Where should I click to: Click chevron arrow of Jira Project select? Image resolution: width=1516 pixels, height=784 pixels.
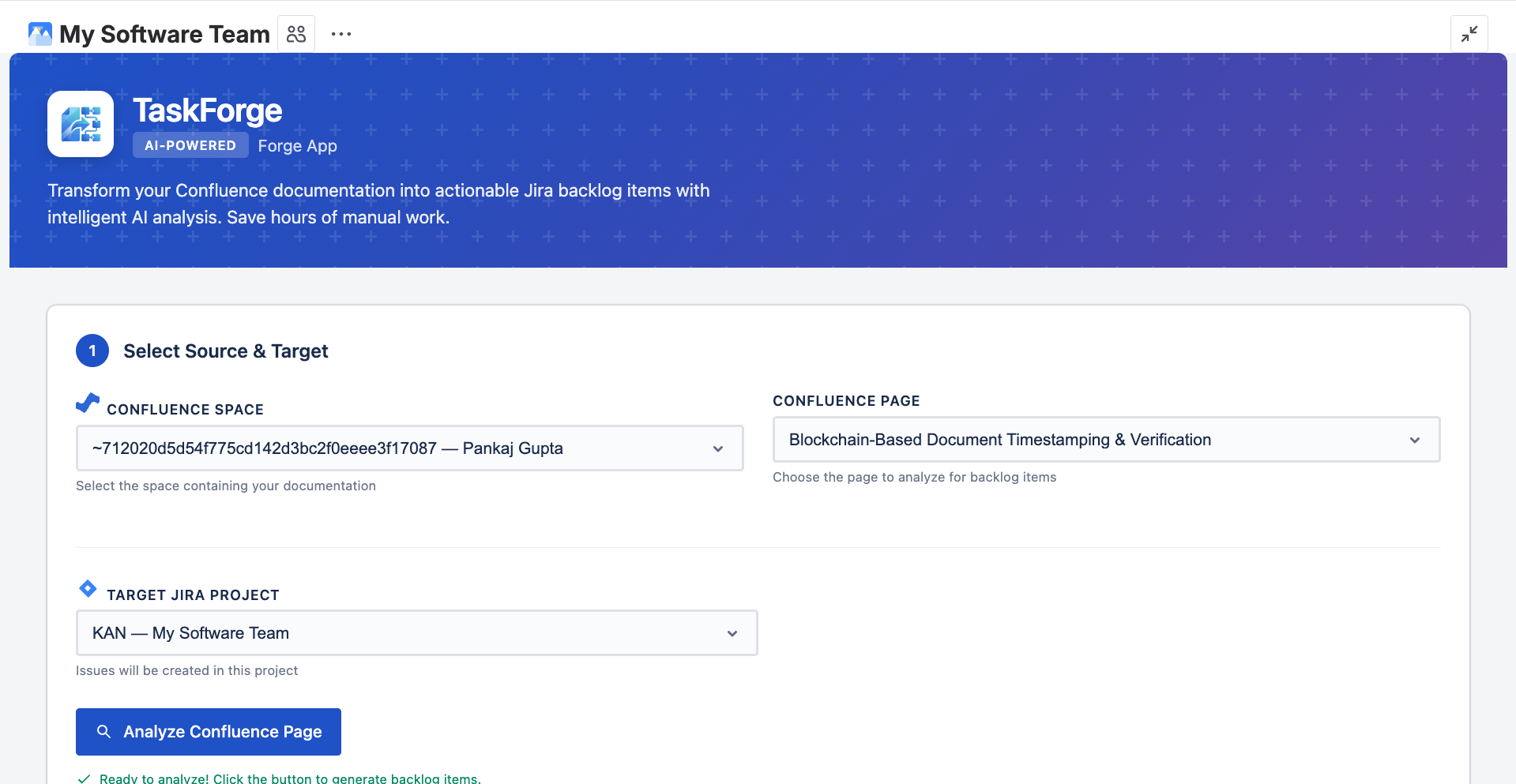coord(732,633)
